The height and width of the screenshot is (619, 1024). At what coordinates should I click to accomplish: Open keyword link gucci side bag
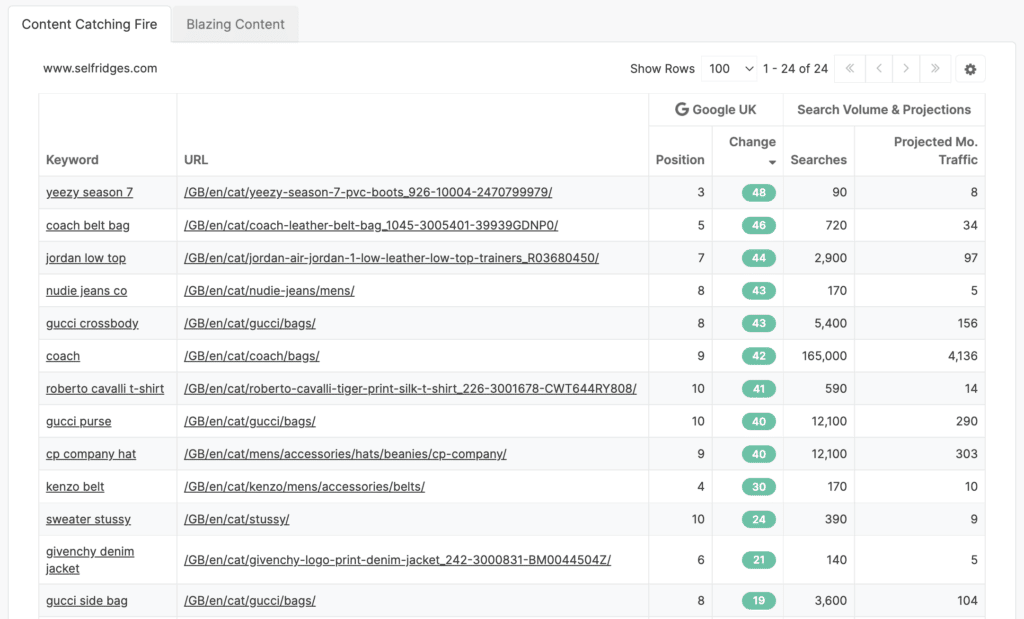[87, 601]
